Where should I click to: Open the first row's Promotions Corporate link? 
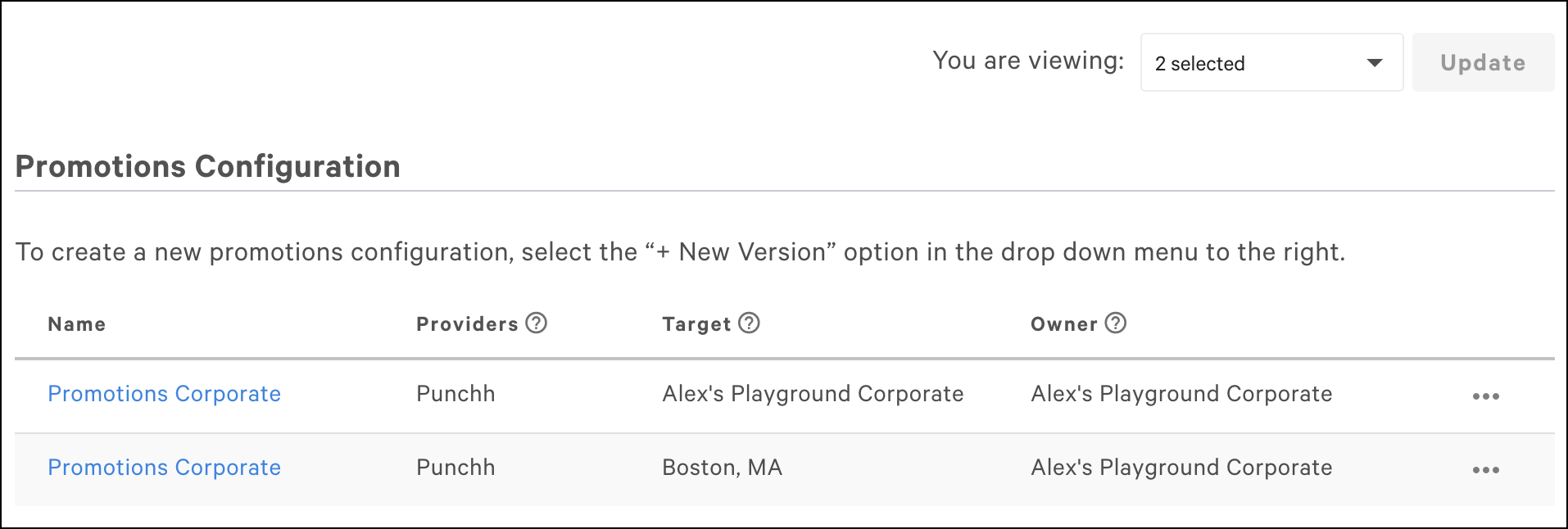[164, 394]
